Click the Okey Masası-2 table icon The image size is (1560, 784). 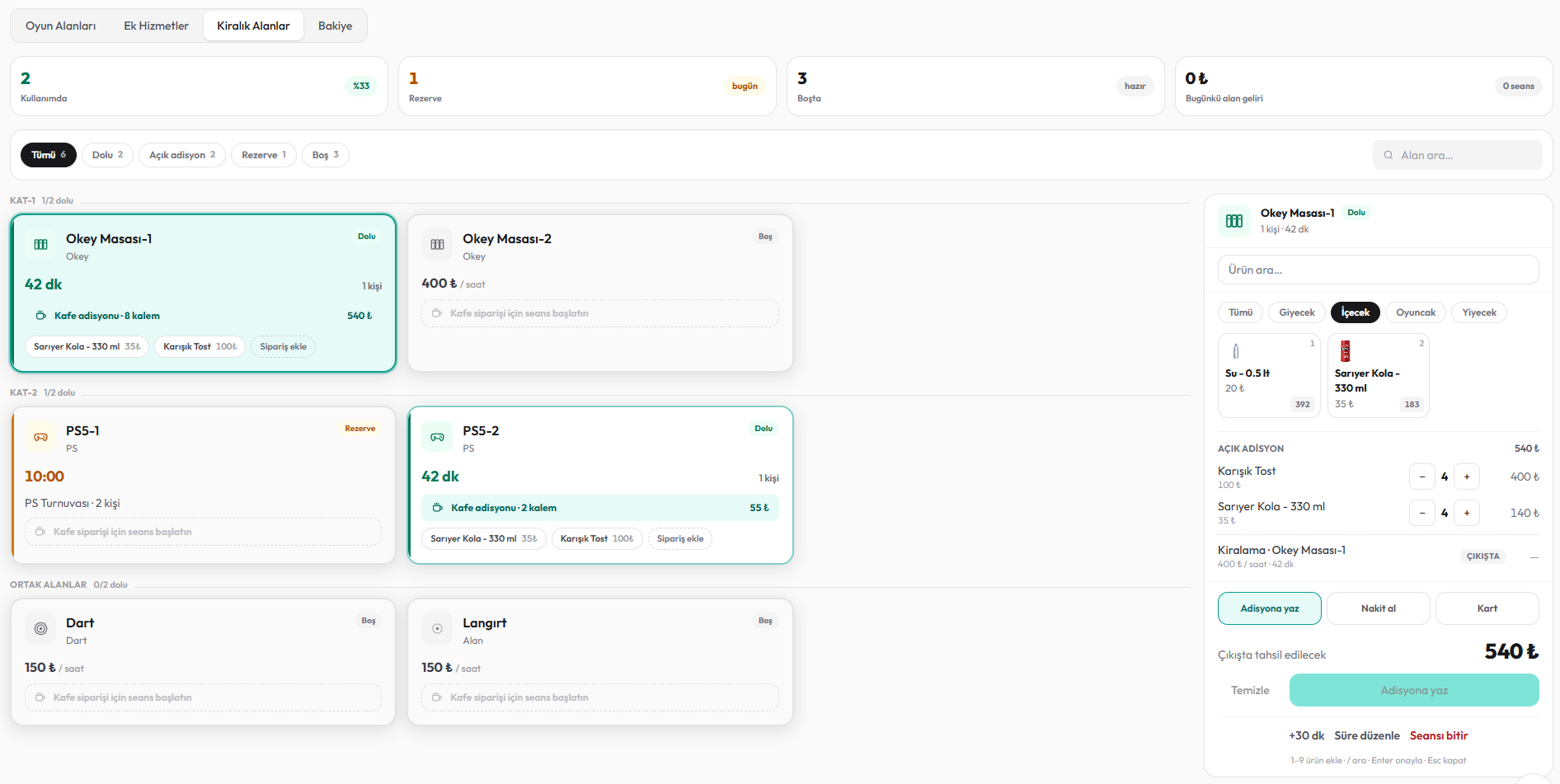[x=437, y=245]
